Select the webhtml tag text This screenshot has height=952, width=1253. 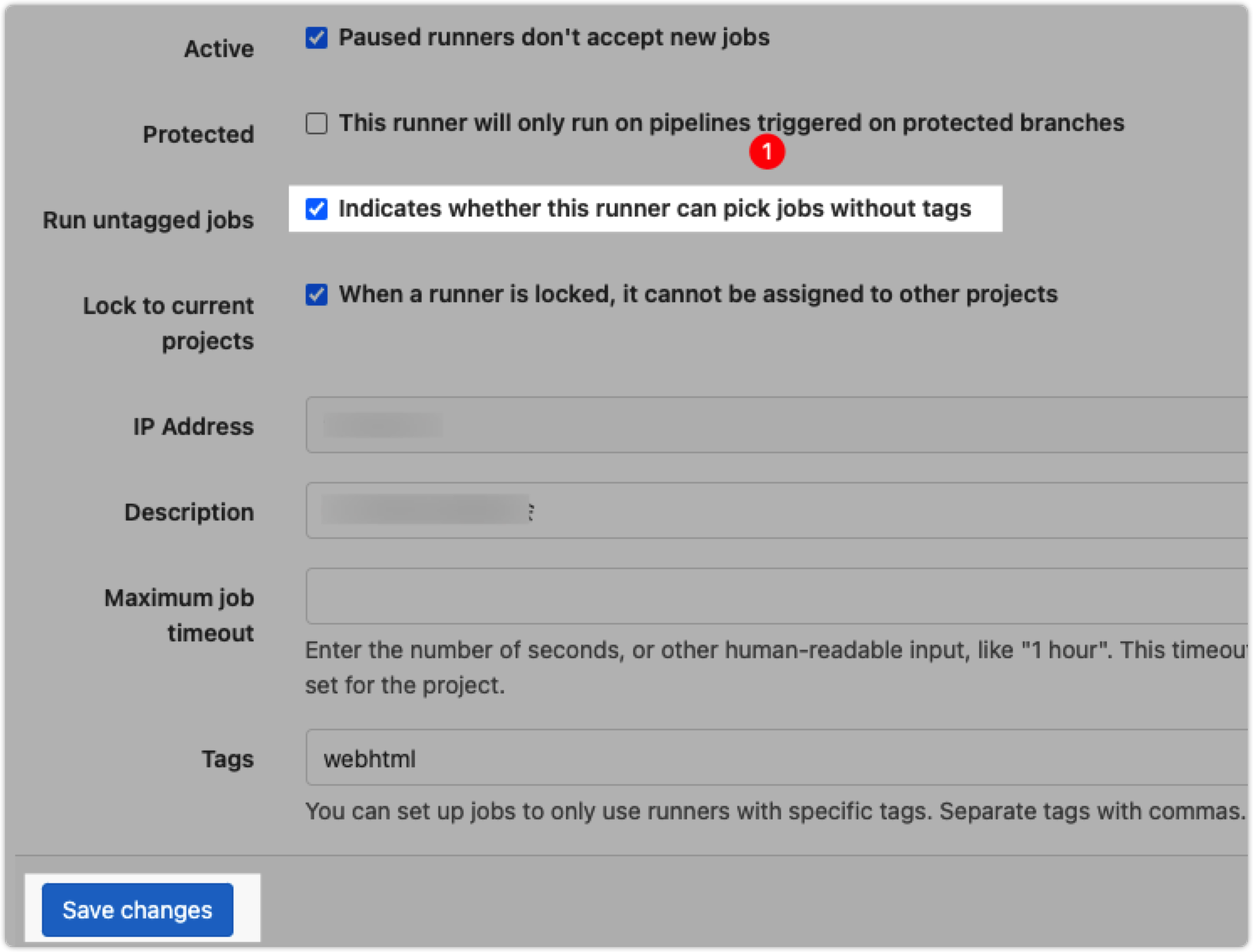click(x=369, y=757)
